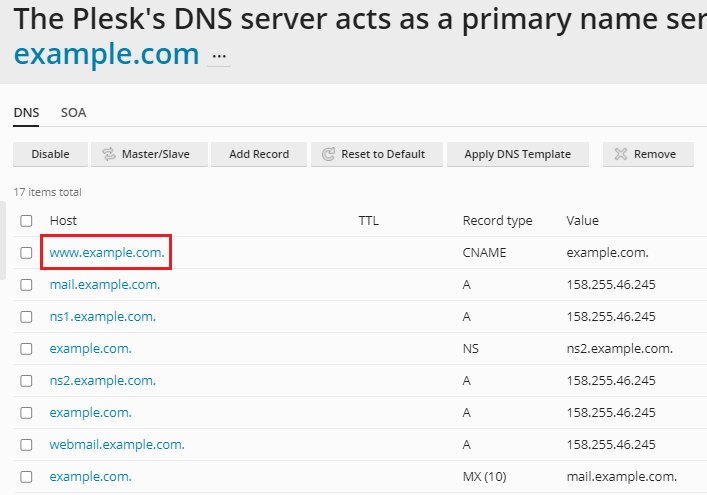Click the Disable button

pyautogui.click(x=50, y=154)
